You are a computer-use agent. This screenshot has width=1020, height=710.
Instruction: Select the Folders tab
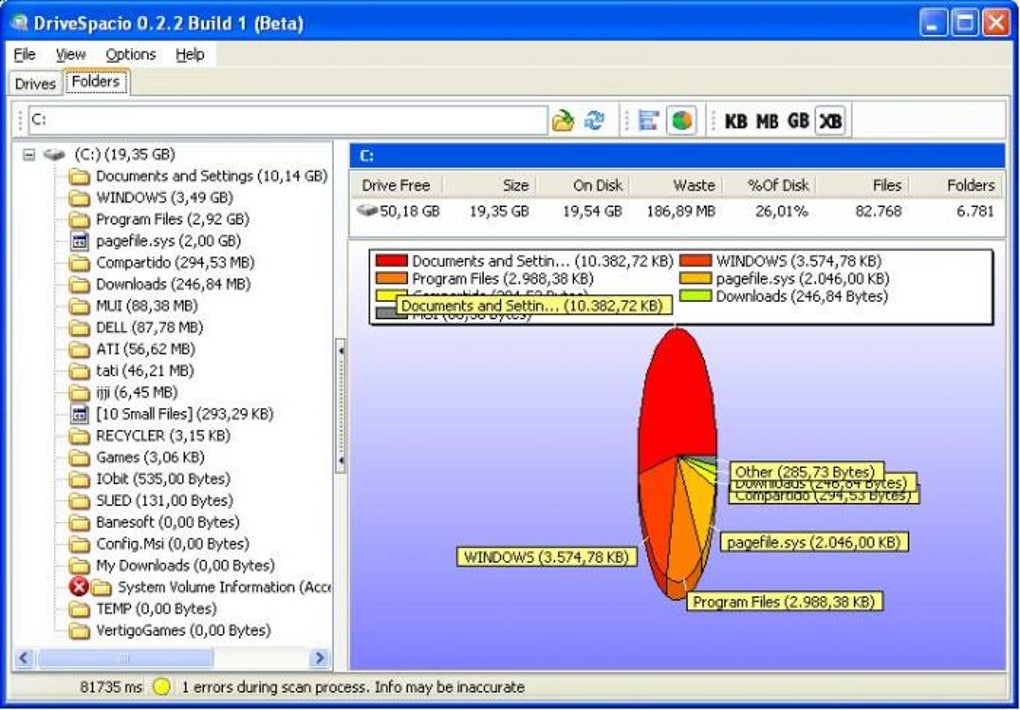tap(96, 81)
